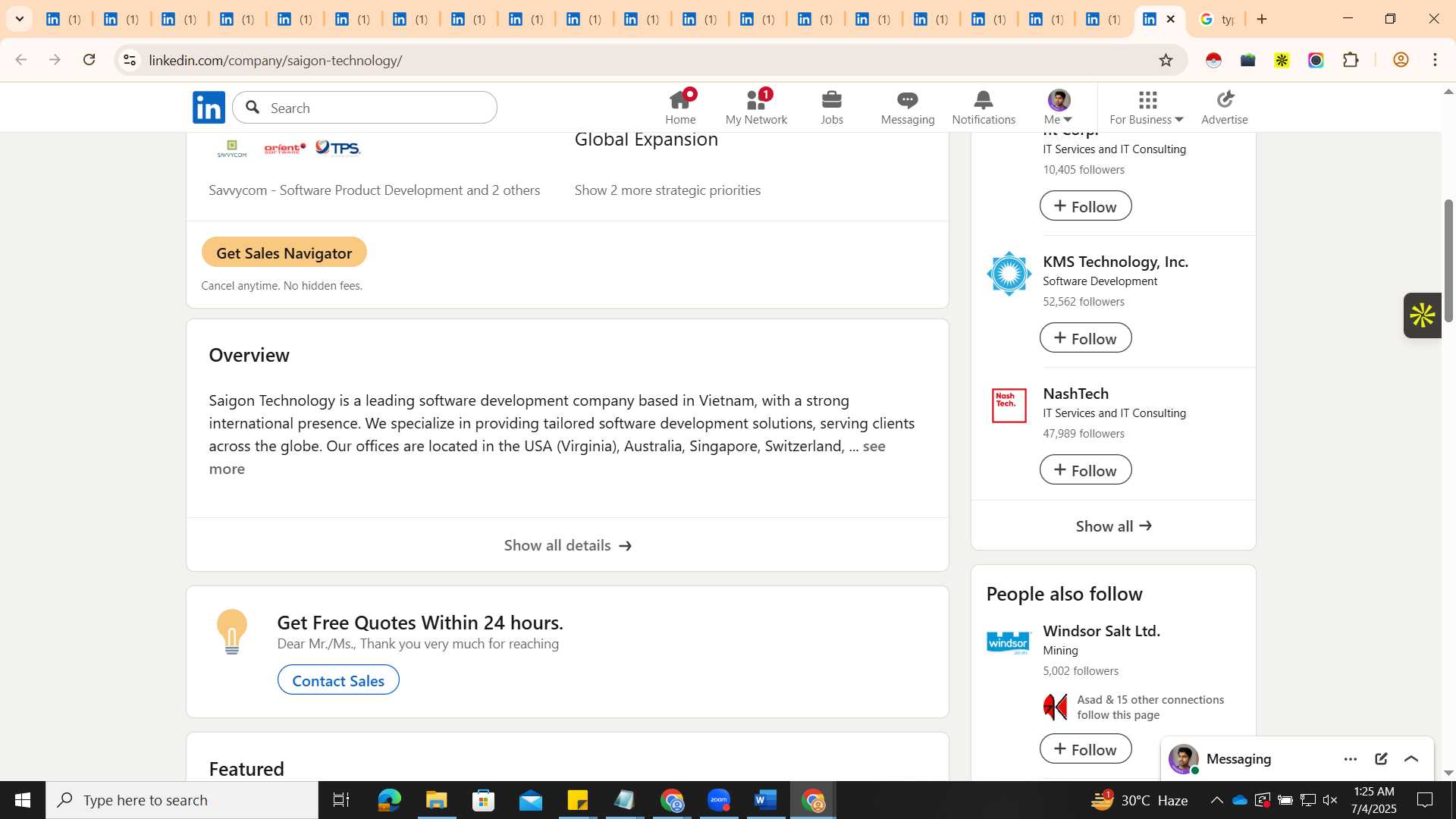This screenshot has height=819, width=1456.
Task: Switch to the first LinkedIn tab
Action: [x=63, y=19]
